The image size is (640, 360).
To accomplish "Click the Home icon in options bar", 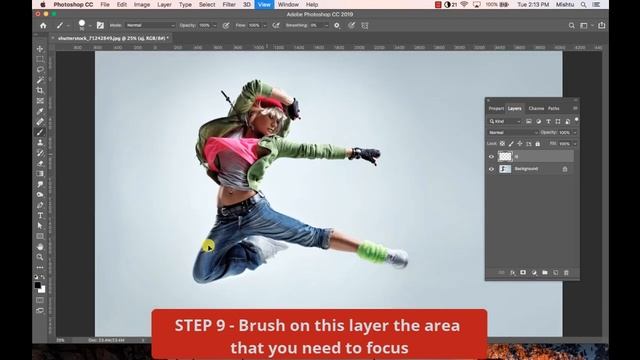I will point(43,25).
